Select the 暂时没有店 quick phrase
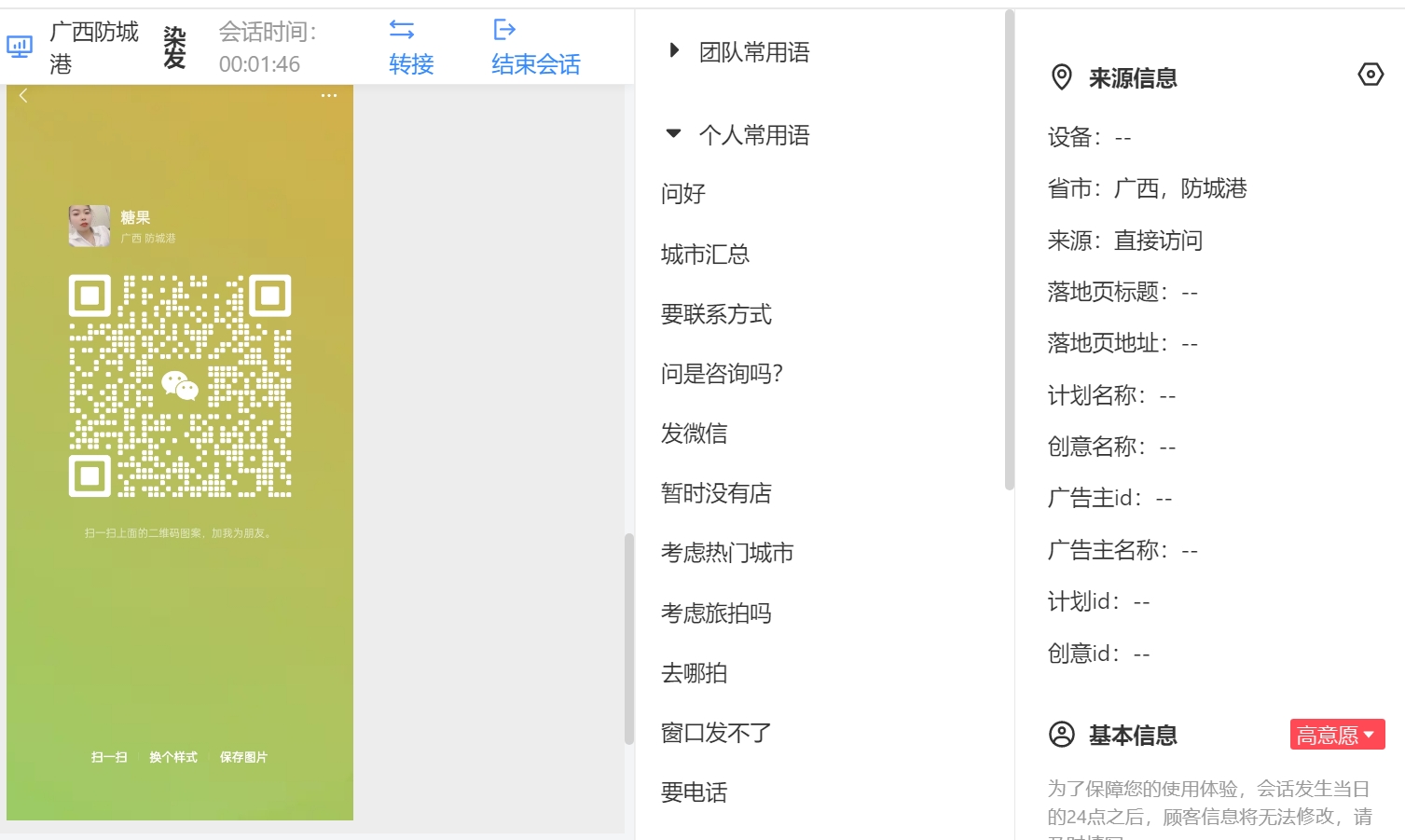1405x840 pixels. coord(716,493)
